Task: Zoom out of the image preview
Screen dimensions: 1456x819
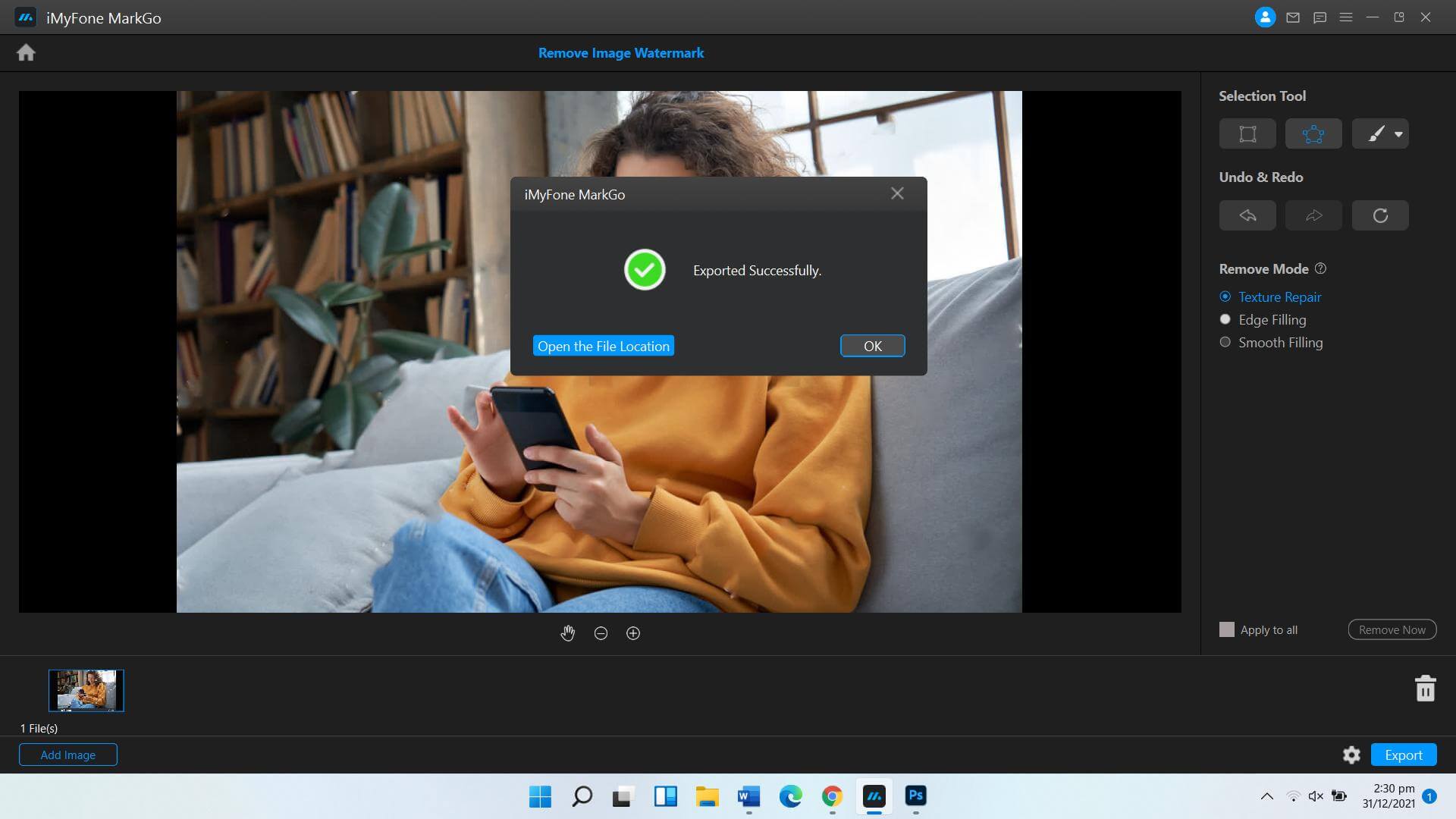Action: click(601, 633)
